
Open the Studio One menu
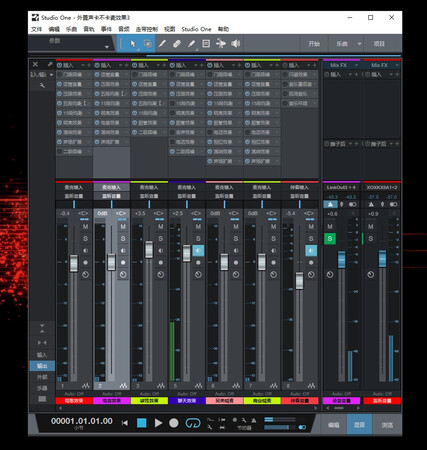pyautogui.click(x=196, y=29)
